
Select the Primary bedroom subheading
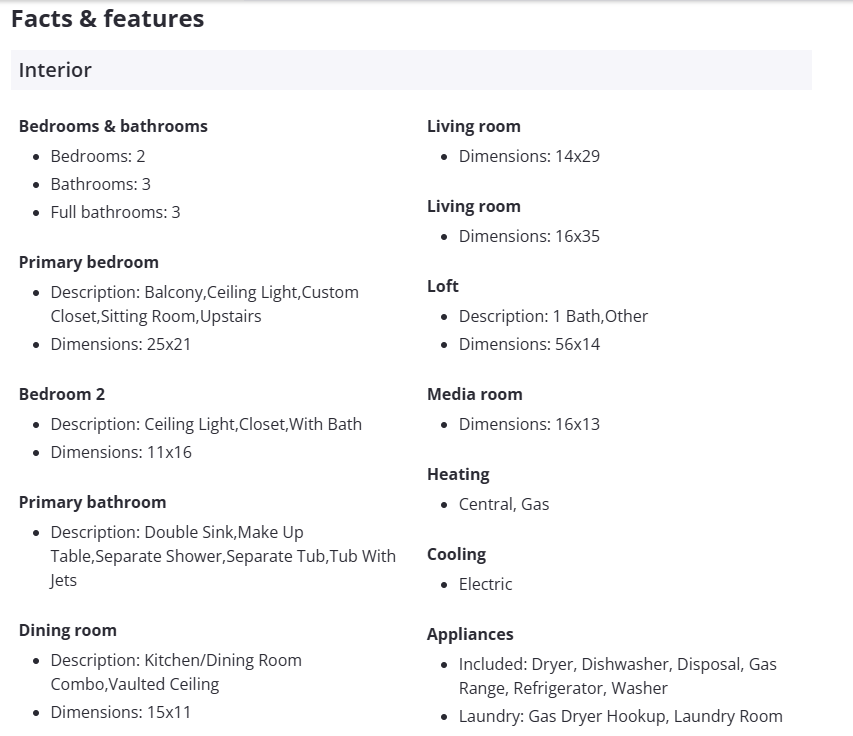pyautogui.click(x=88, y=262)
